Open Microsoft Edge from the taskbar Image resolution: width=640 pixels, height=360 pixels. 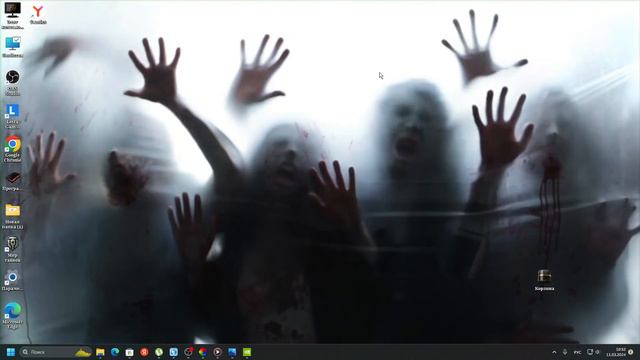coord(115,352)
